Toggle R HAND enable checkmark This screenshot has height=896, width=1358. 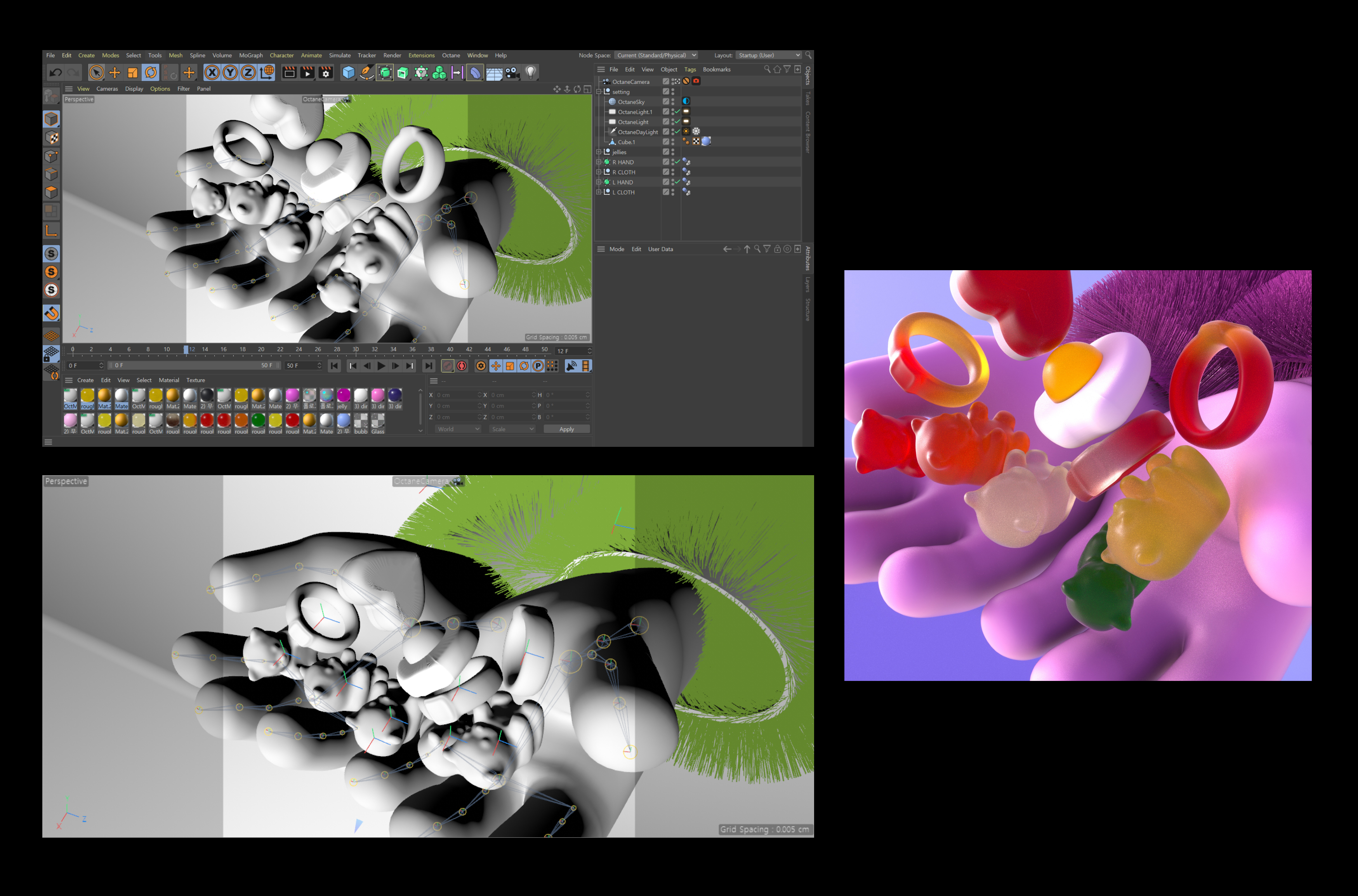coord(677,162)
